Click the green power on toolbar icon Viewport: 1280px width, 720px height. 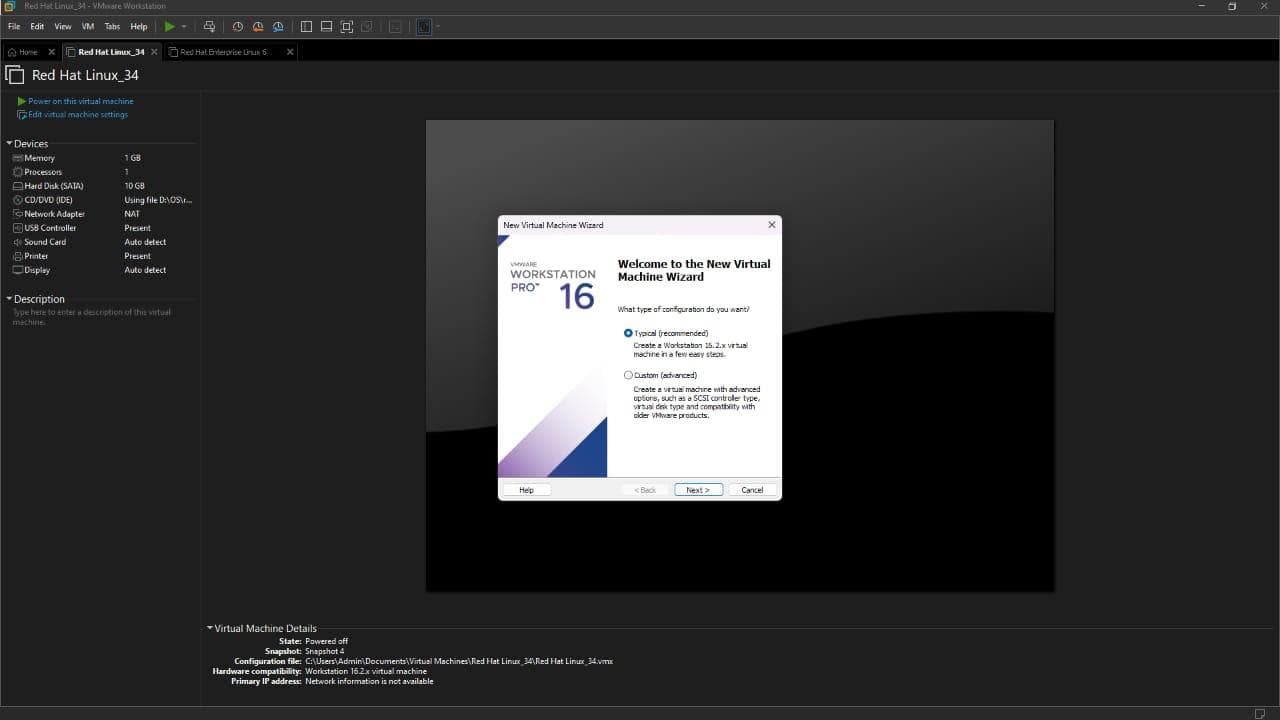(170, 26)
